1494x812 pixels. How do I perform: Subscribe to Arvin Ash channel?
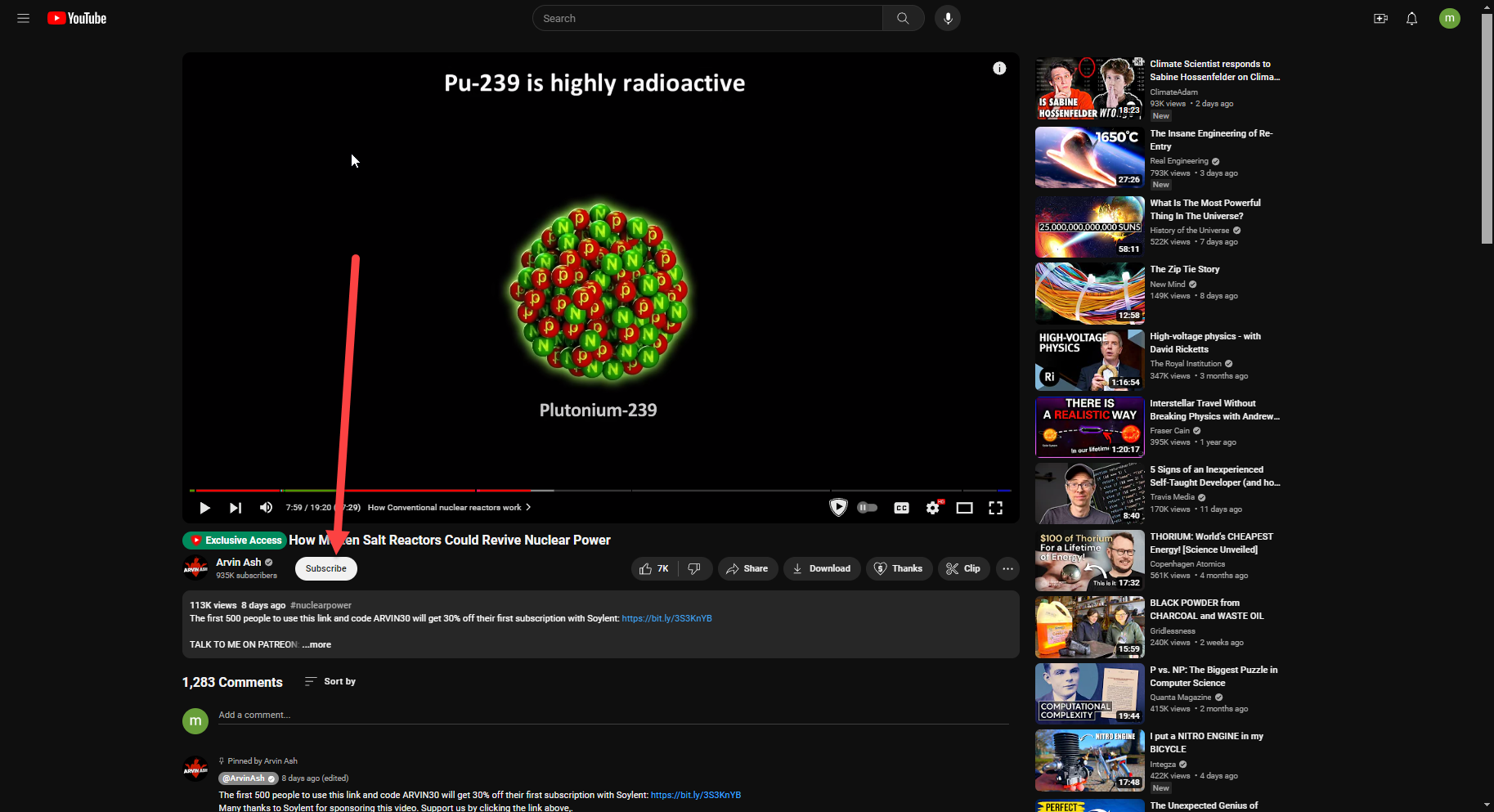(325, 568)
